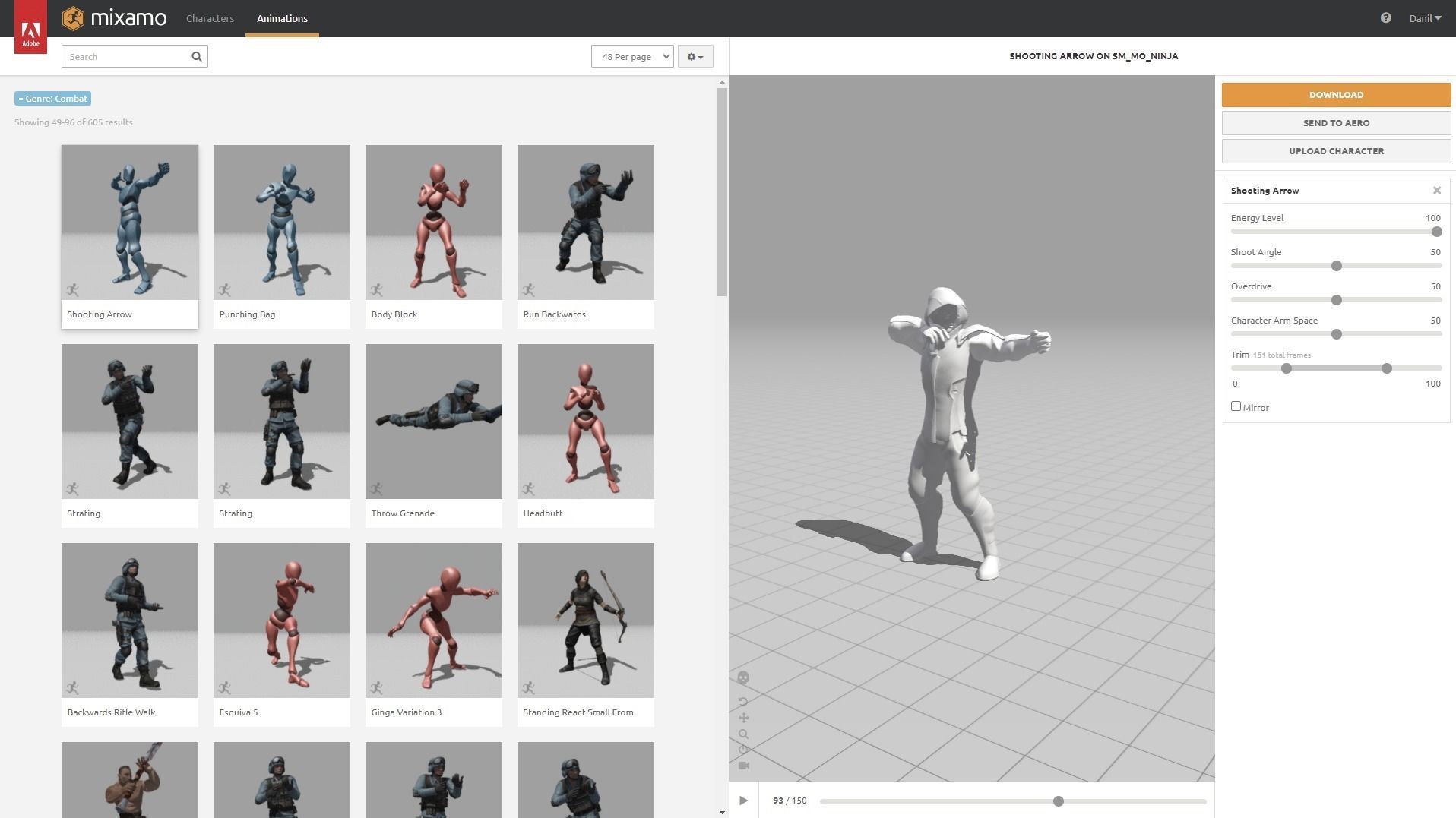Click the animation icon on Shooting Arrow thumbnail
1456x818 pixels.
tap(73, 289)
